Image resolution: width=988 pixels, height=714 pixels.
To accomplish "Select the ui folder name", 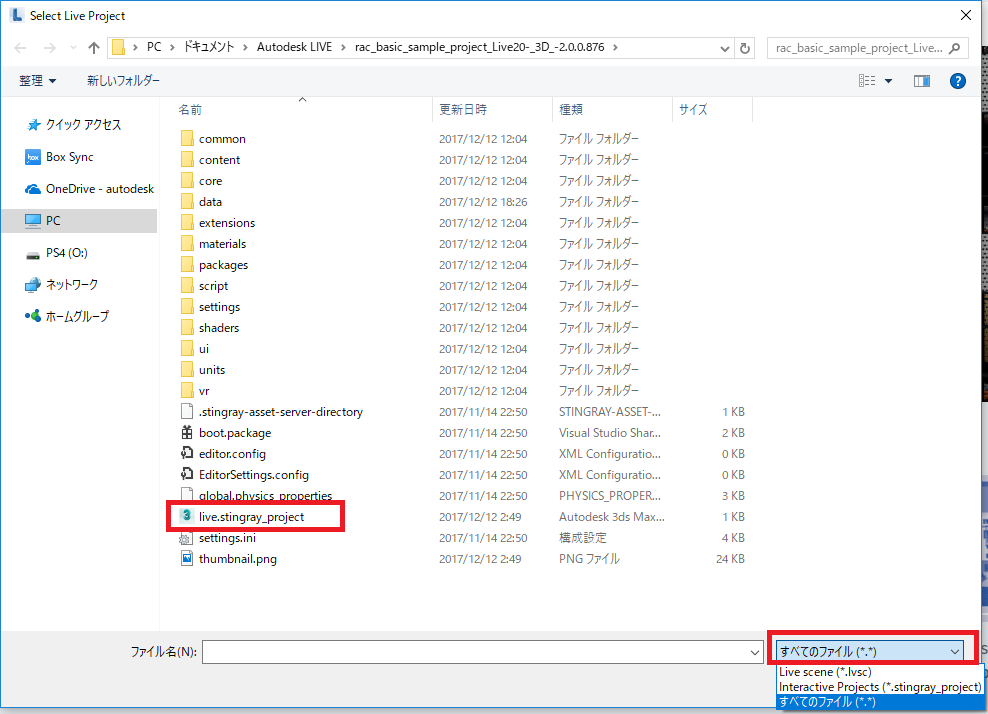I will (x=204, y=348).
